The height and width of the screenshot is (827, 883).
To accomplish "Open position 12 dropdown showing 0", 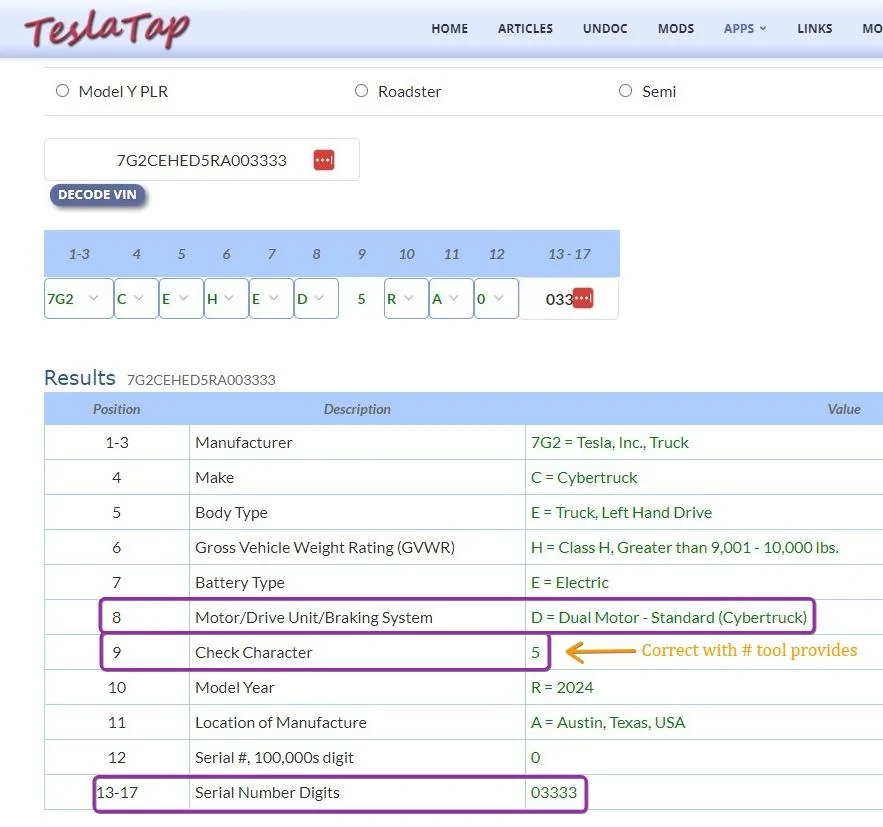I will click(496, 298).
